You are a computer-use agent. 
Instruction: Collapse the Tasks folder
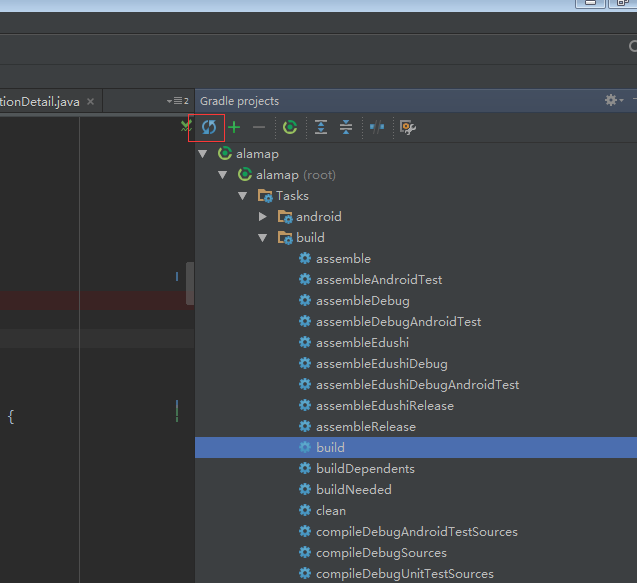tap(243, 196)
